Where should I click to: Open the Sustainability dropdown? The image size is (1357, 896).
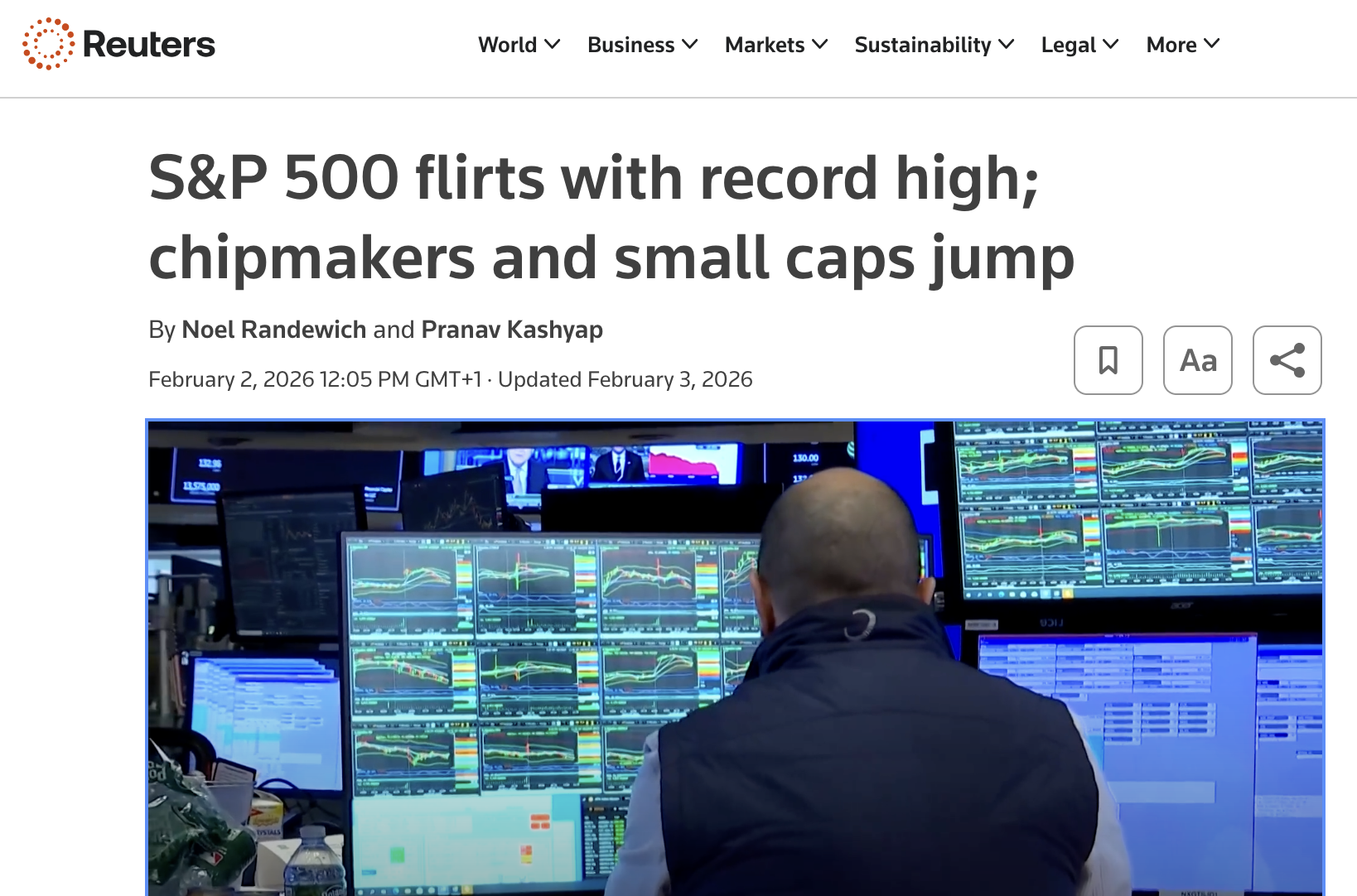click(934, 45)
